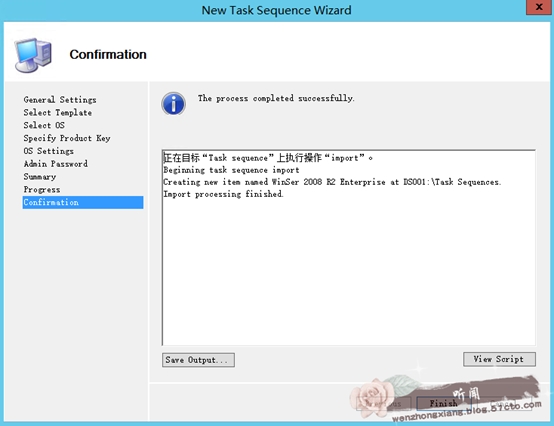554x426 pixels.
Task: Click the 'Import processing finished' log line
Action: [x=223, y=194]
